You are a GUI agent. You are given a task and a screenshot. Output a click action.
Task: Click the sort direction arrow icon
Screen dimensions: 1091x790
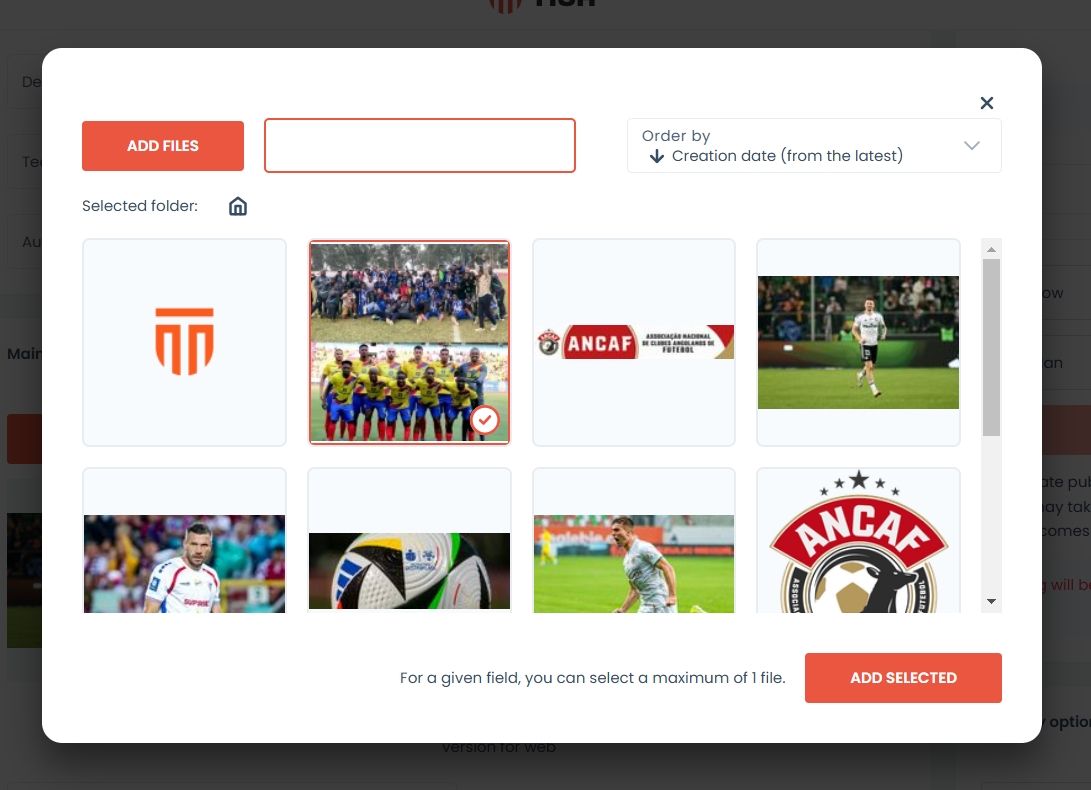[x=657, y=156]
